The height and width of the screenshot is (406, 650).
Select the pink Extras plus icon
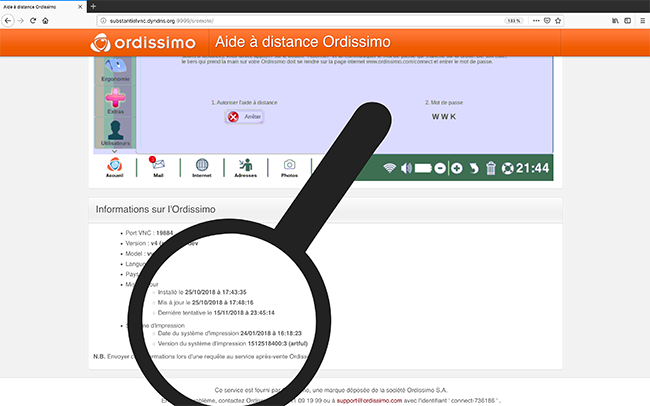(x=115, y=102)
